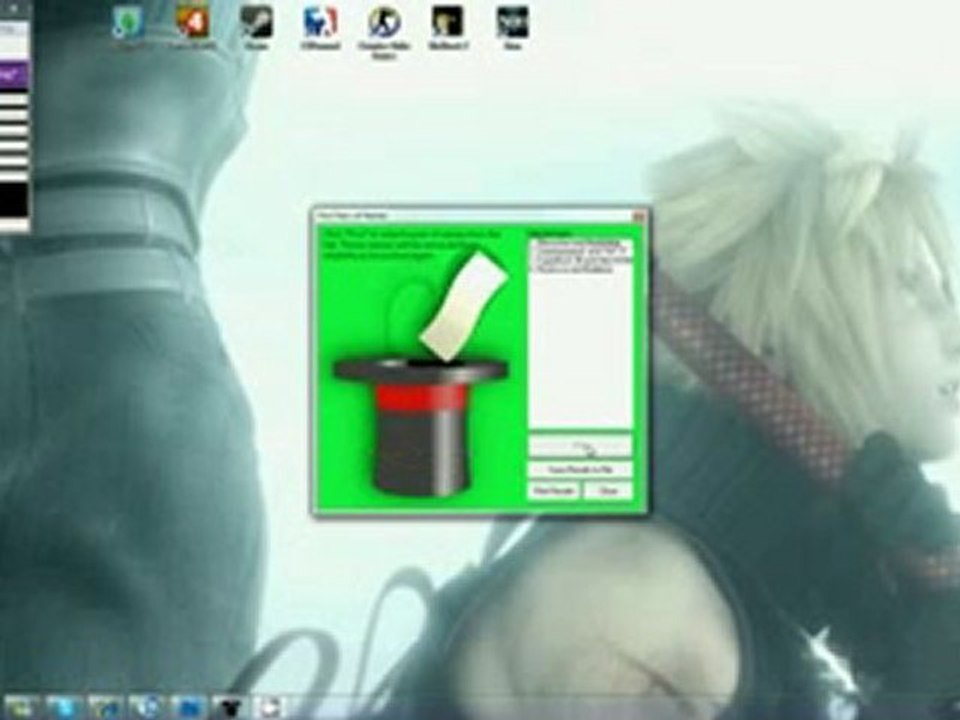Open the black hat app on taskbar
This screenshot has width=960, height=720.
(x=230, y=708)
